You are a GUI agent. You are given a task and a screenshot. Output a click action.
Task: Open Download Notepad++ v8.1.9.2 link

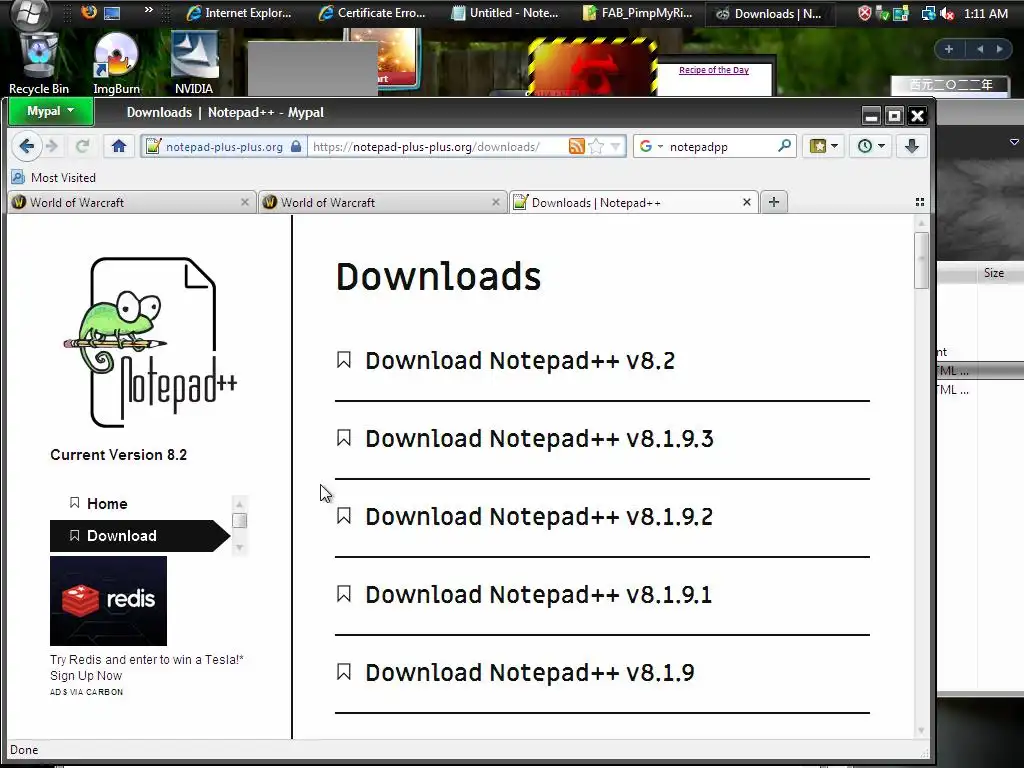(x=539, y=517)
